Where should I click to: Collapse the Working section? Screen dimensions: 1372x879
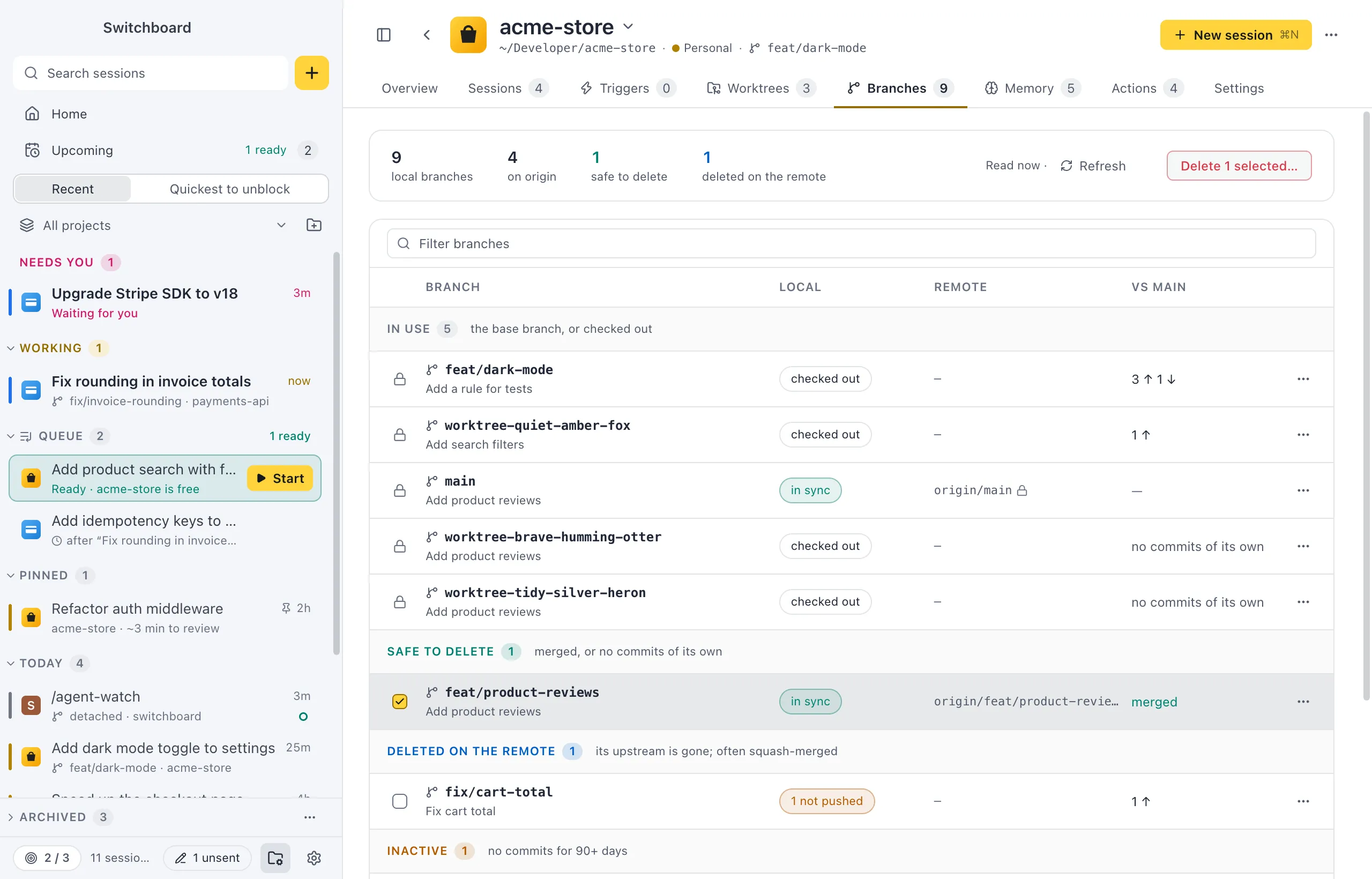[10, 348]
